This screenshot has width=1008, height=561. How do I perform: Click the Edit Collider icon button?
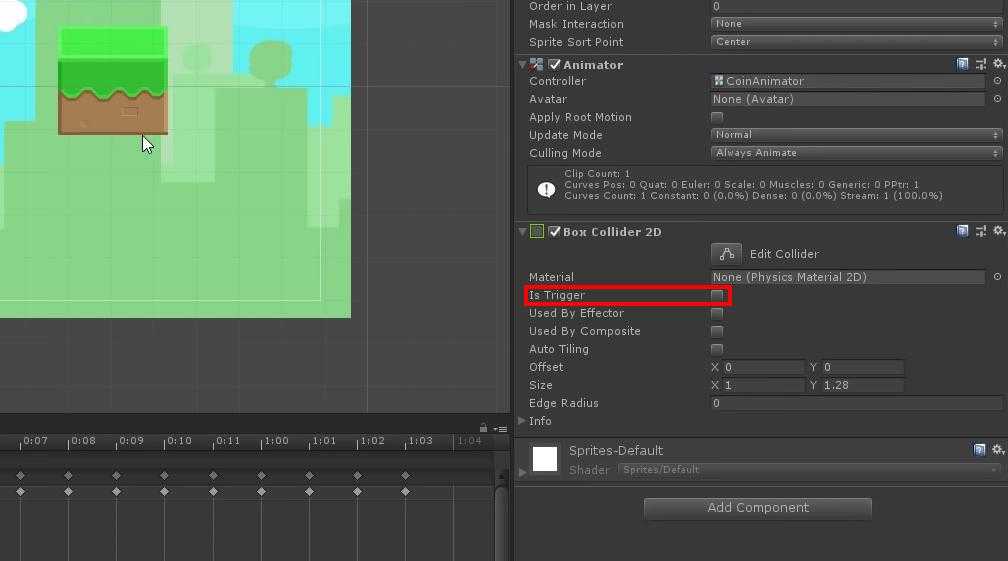tap(726, 254)
